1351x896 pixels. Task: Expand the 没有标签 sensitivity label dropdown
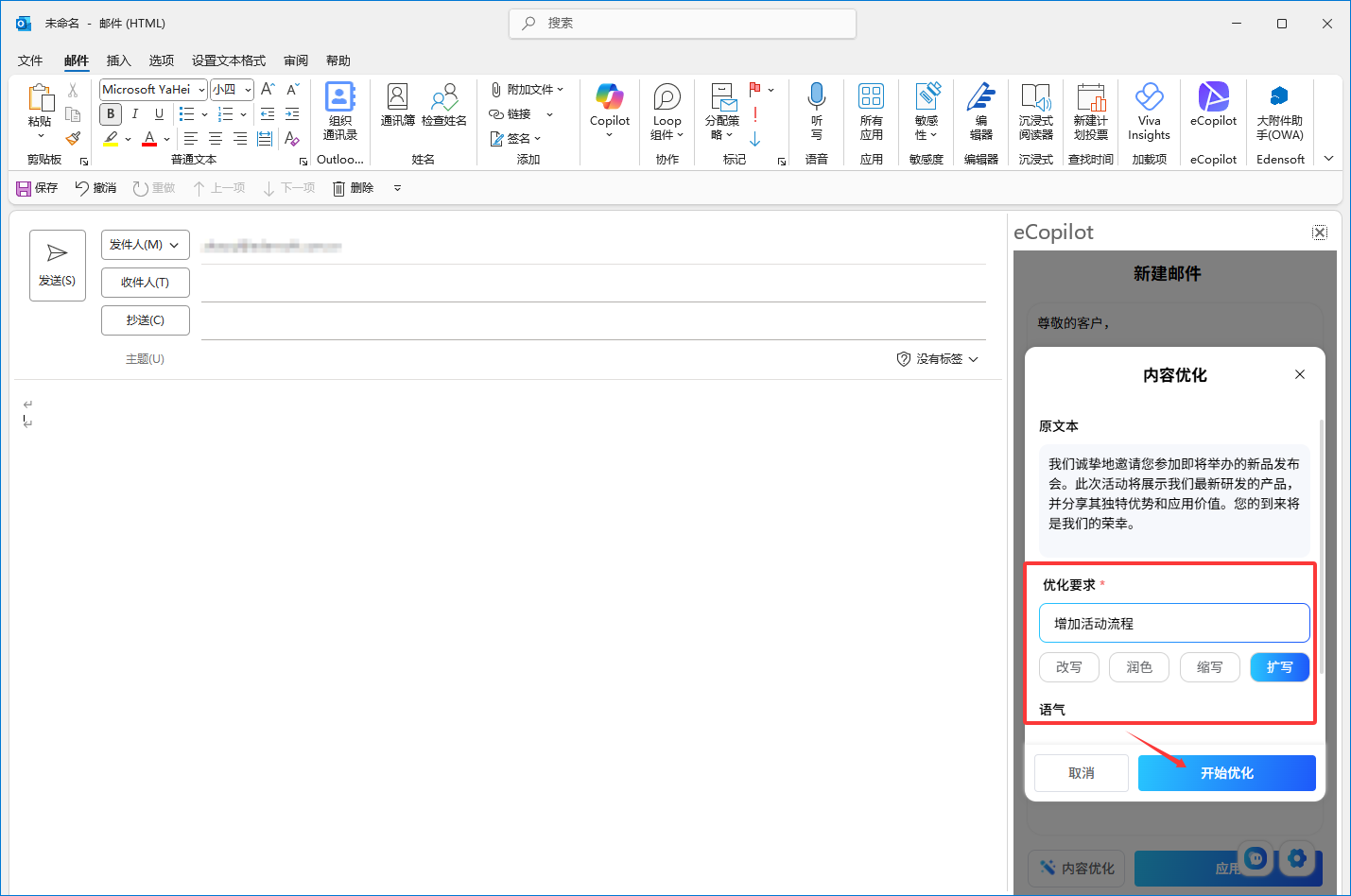938,359
